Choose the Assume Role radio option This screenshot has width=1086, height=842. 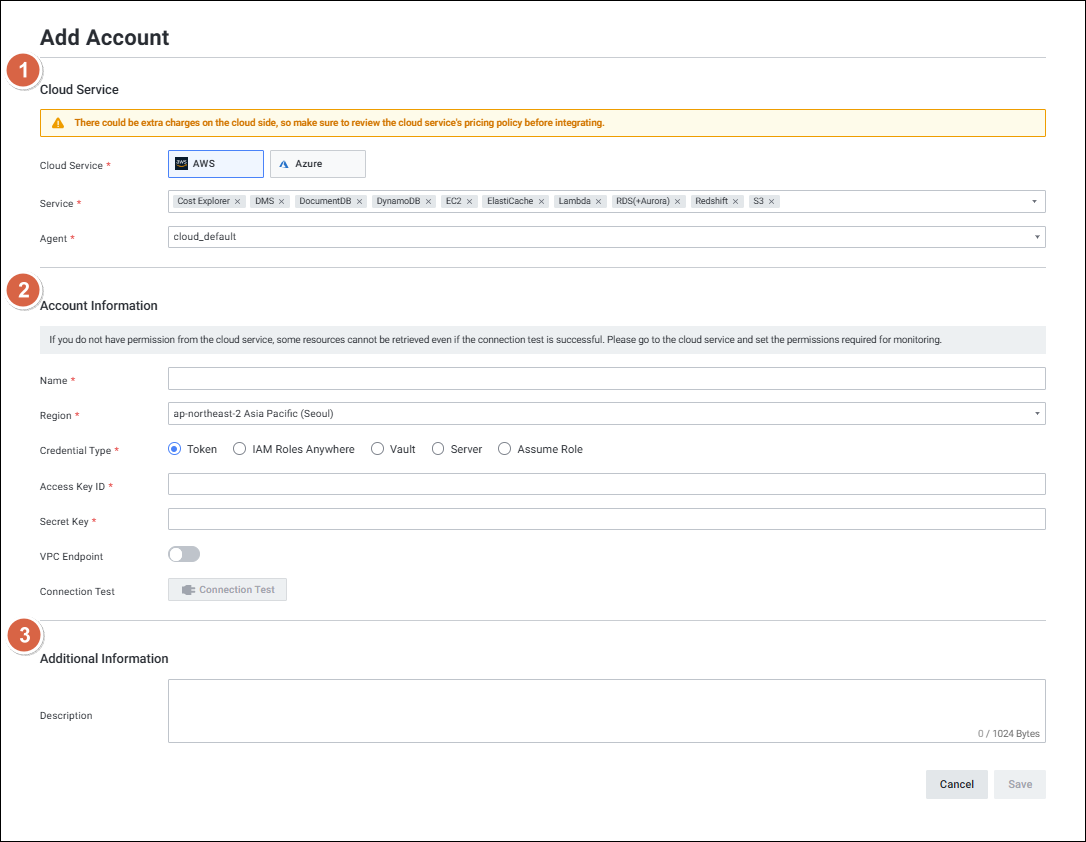click(505, 450)
